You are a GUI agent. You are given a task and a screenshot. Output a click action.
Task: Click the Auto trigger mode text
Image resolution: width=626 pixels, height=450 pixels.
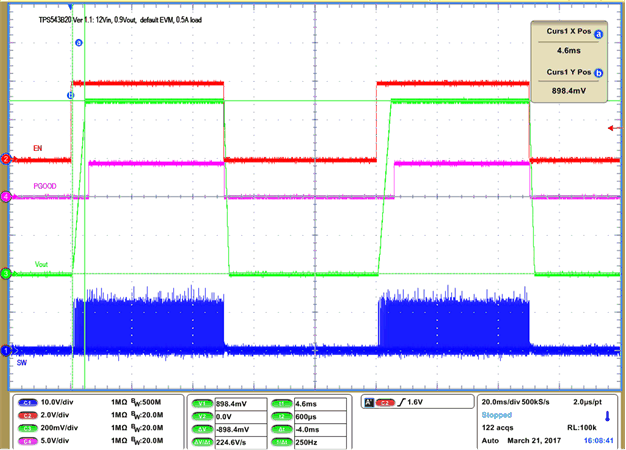pos(490,440)
